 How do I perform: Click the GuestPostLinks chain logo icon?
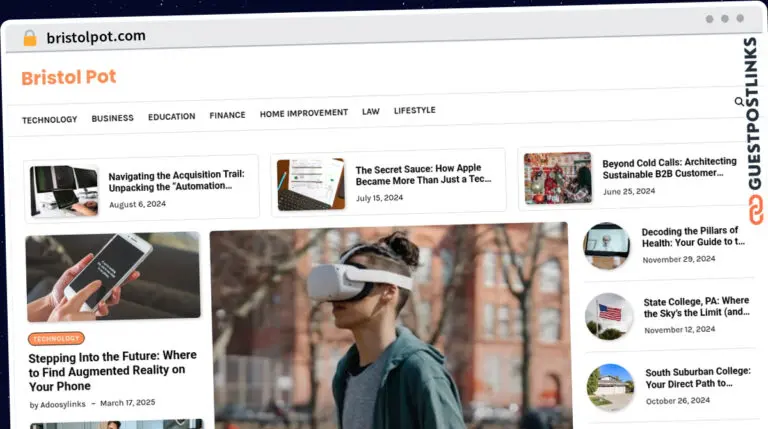753,214
